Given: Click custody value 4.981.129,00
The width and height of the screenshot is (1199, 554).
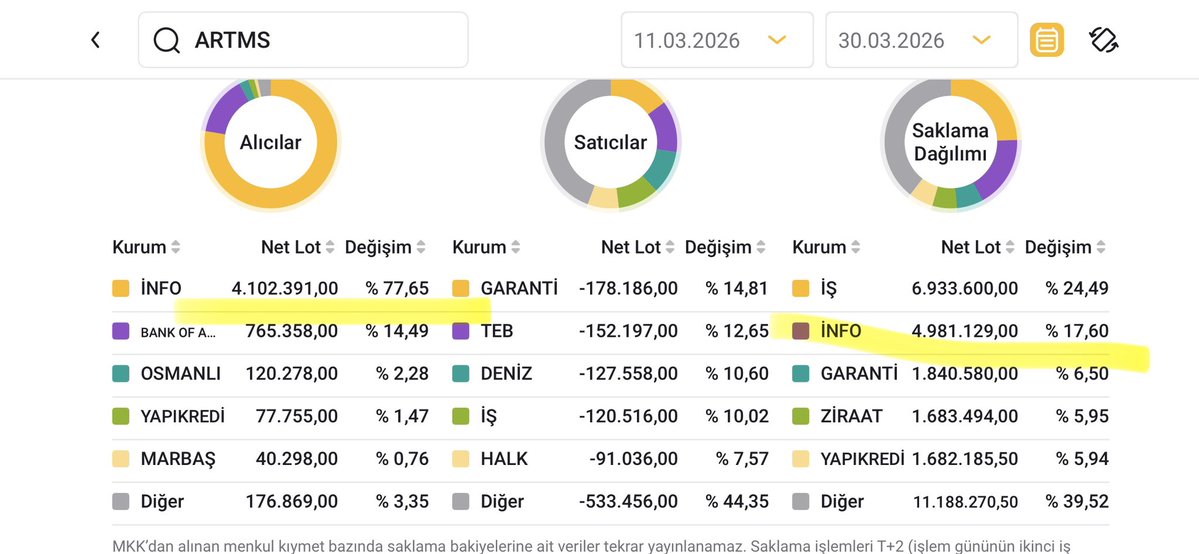Looking at the screenshot, I should click(965, 331).
